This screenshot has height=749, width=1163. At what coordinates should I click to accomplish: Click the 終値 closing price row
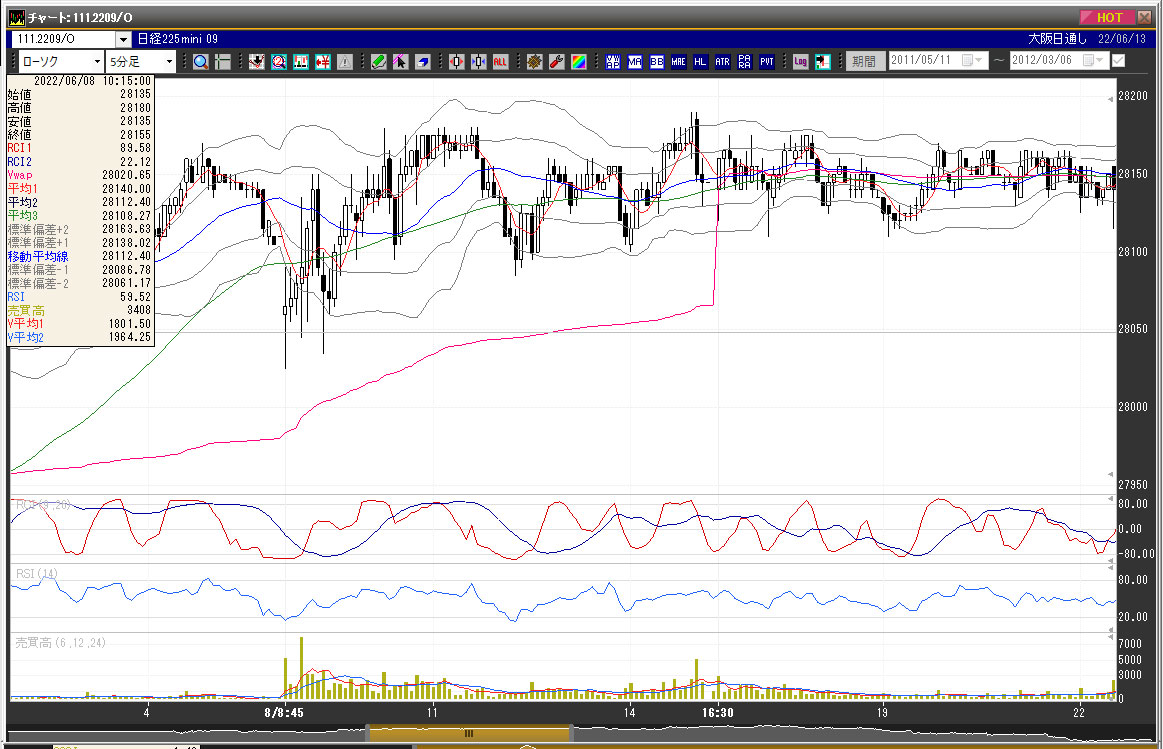(79, 134)
